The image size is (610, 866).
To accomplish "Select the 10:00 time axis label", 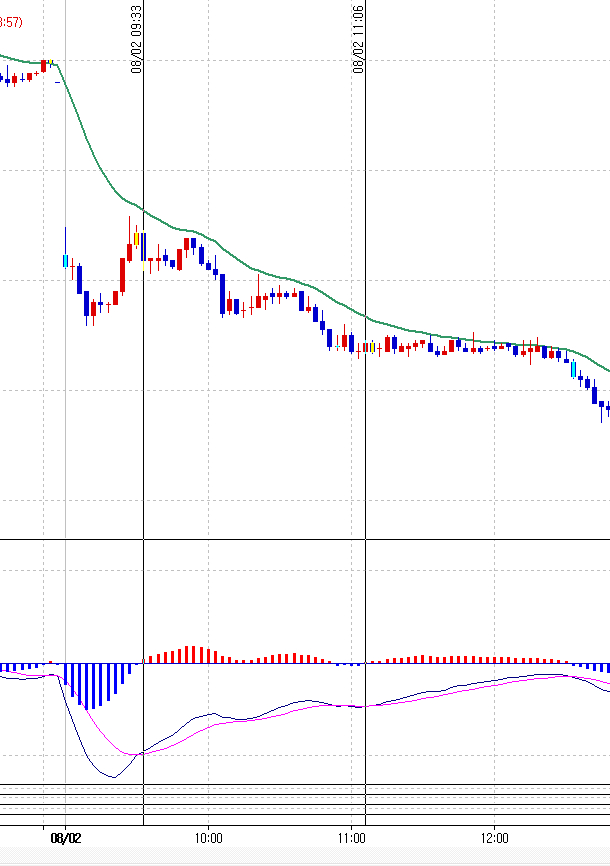I will pos(208,838).
